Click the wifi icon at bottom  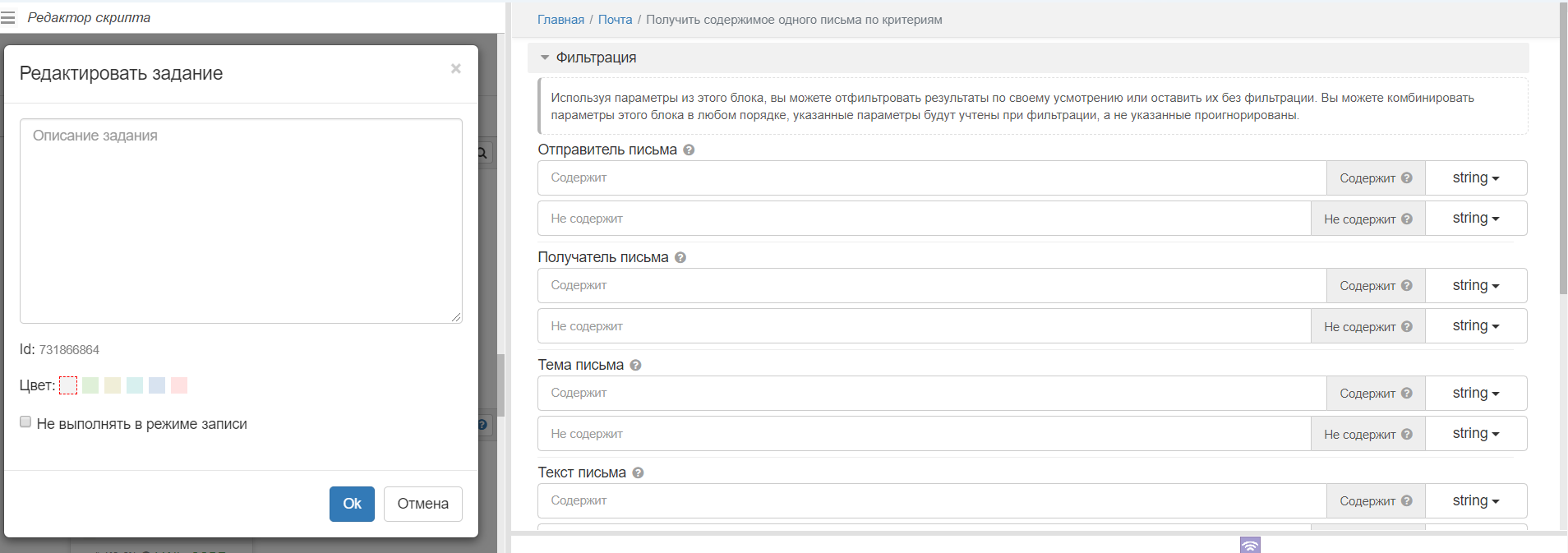1250,546
